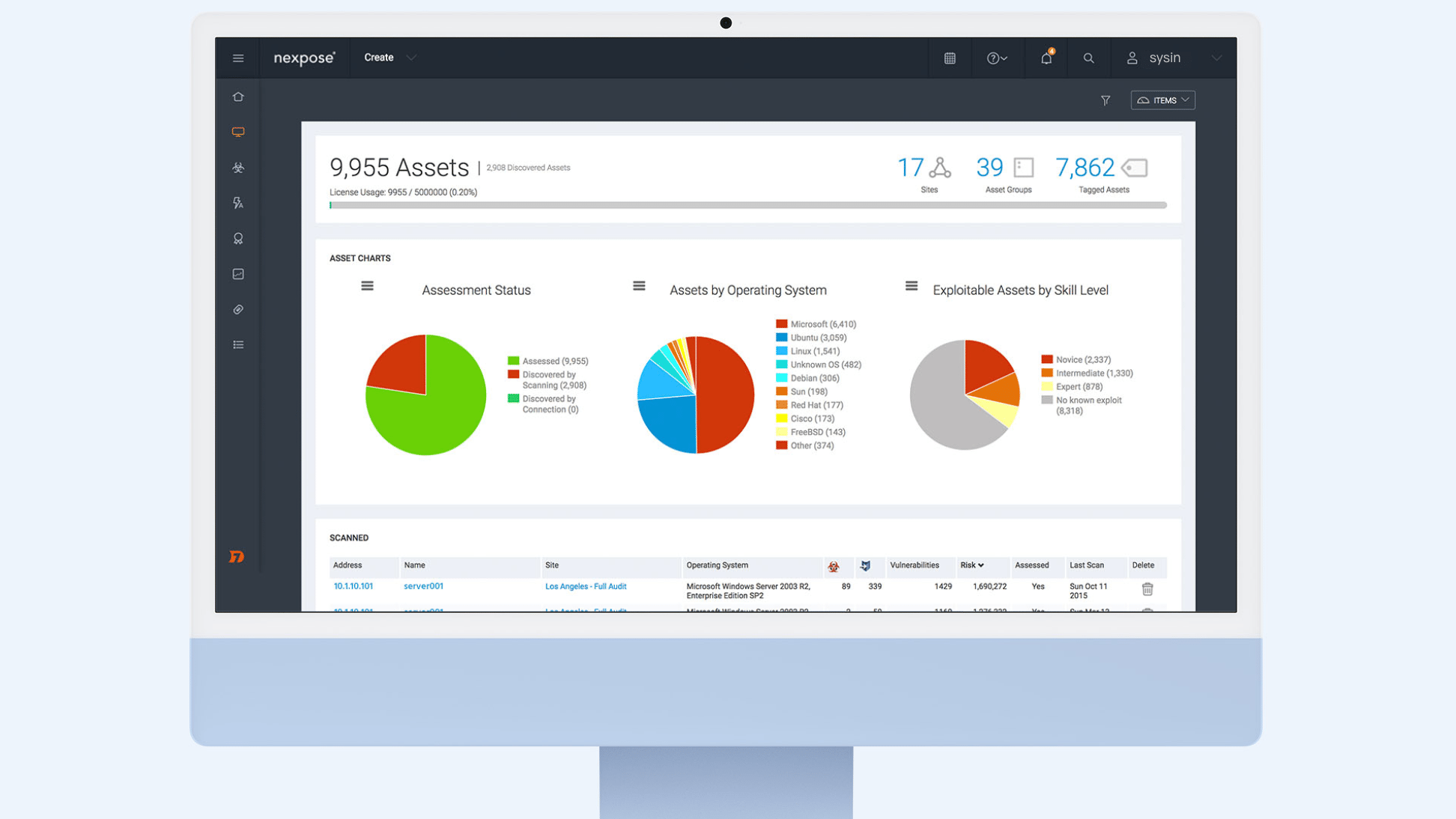Image resolution: width=1456 pixels, height=819 pixels.
Task: Expand the Create menu
Action: click(389, 58)
